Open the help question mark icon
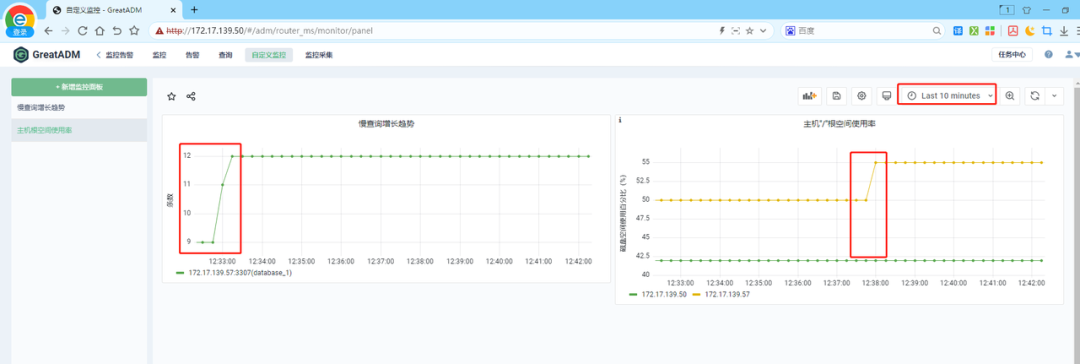The width and height of the screenshot is (1080, 364). point(1048,54)
